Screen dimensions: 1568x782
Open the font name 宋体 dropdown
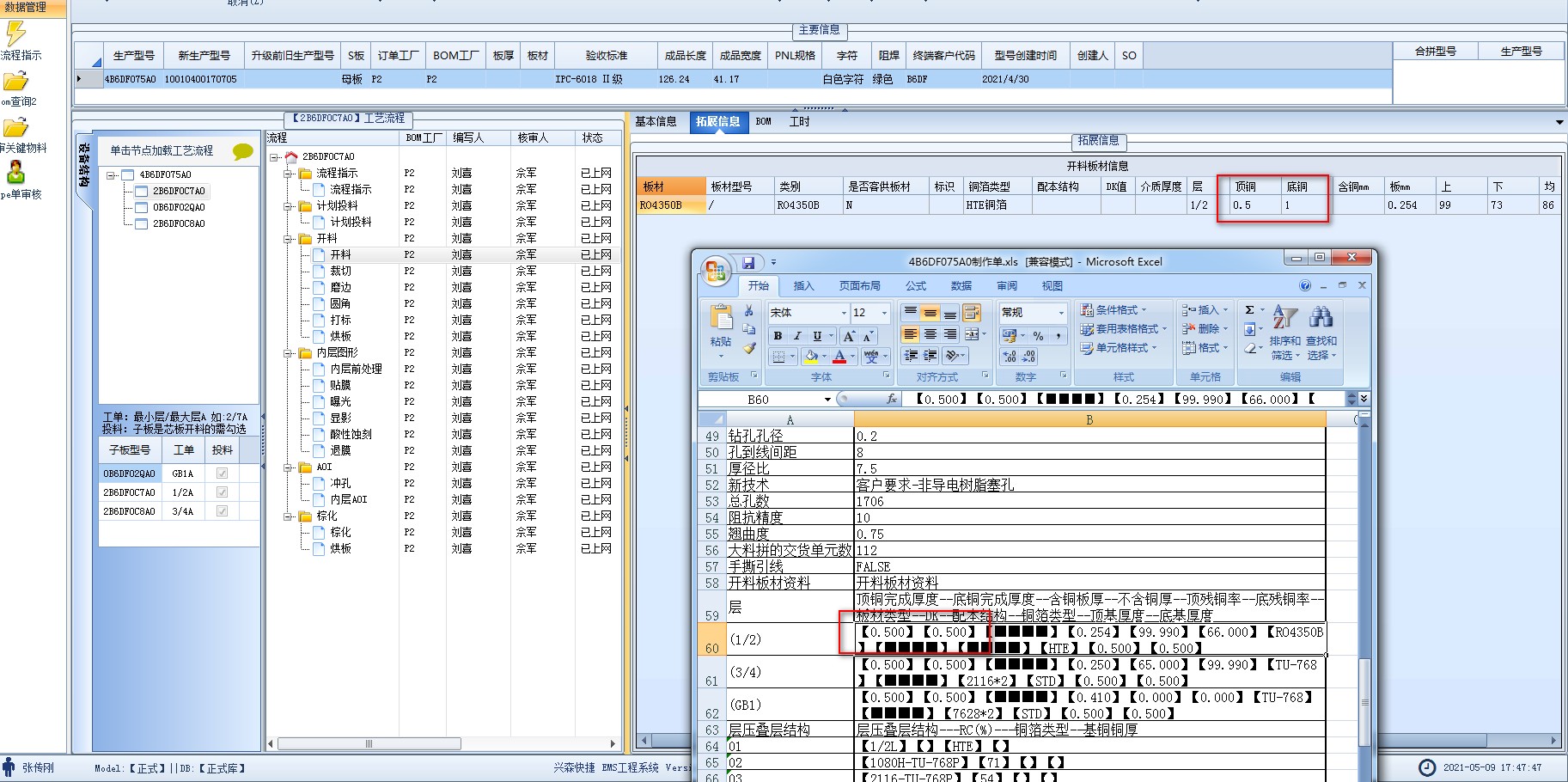[x=844, y=313]
